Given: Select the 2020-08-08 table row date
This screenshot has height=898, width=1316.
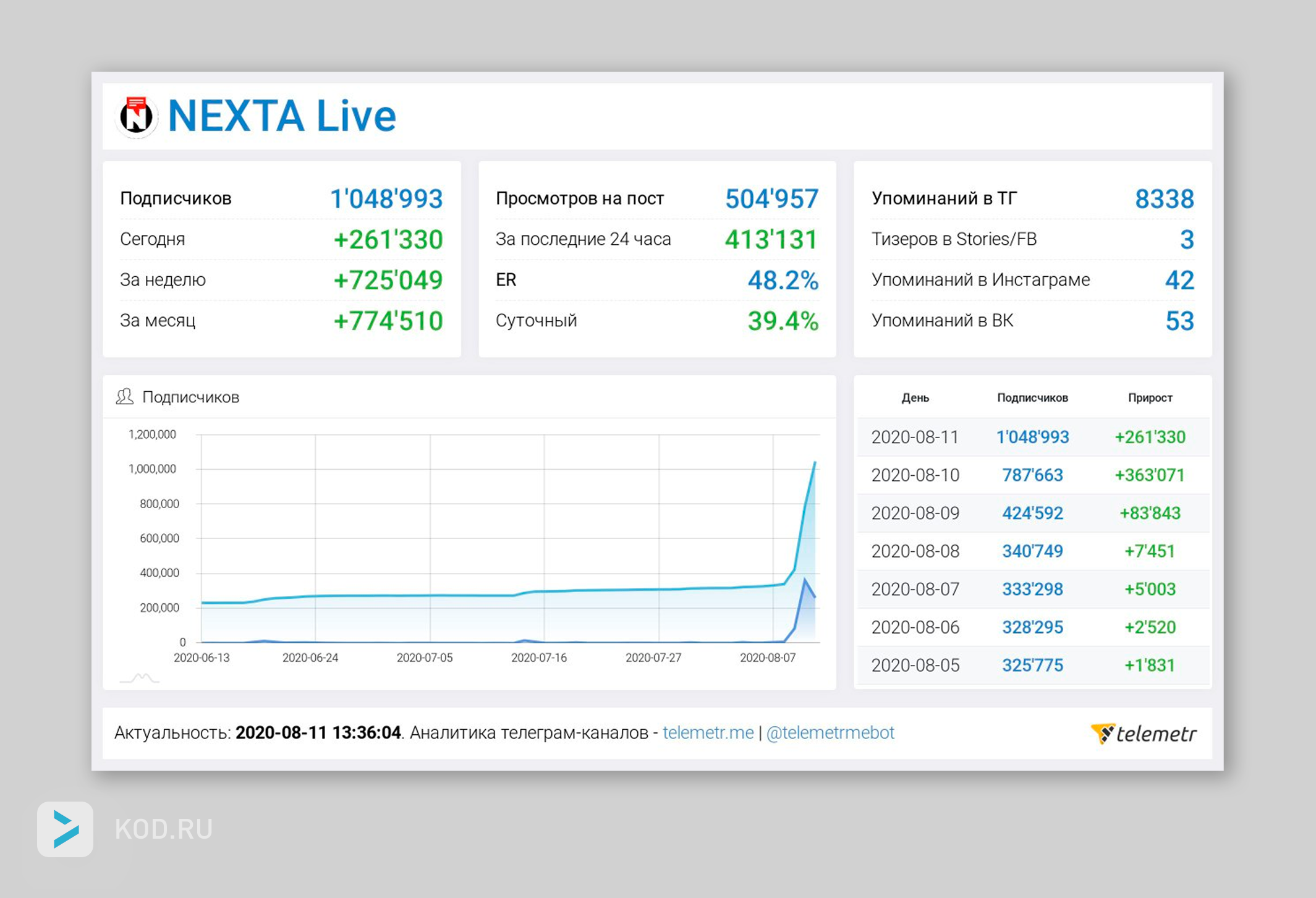Looking at the screenshot, I should pos(915,551).
